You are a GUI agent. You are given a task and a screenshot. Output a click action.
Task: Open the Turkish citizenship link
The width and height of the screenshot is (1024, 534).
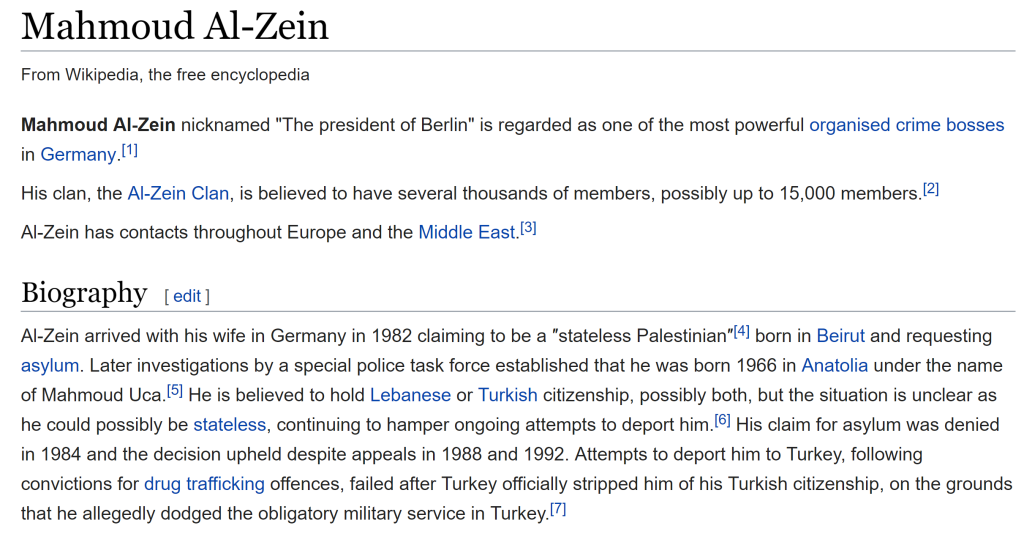[x=507, y=395]
